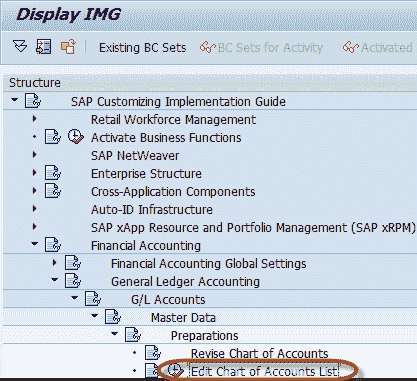This screenshot has height=381, width=417.
Task: Expand SAP xApp Resource and Portfolio Management
Action: tap(34, 226)
